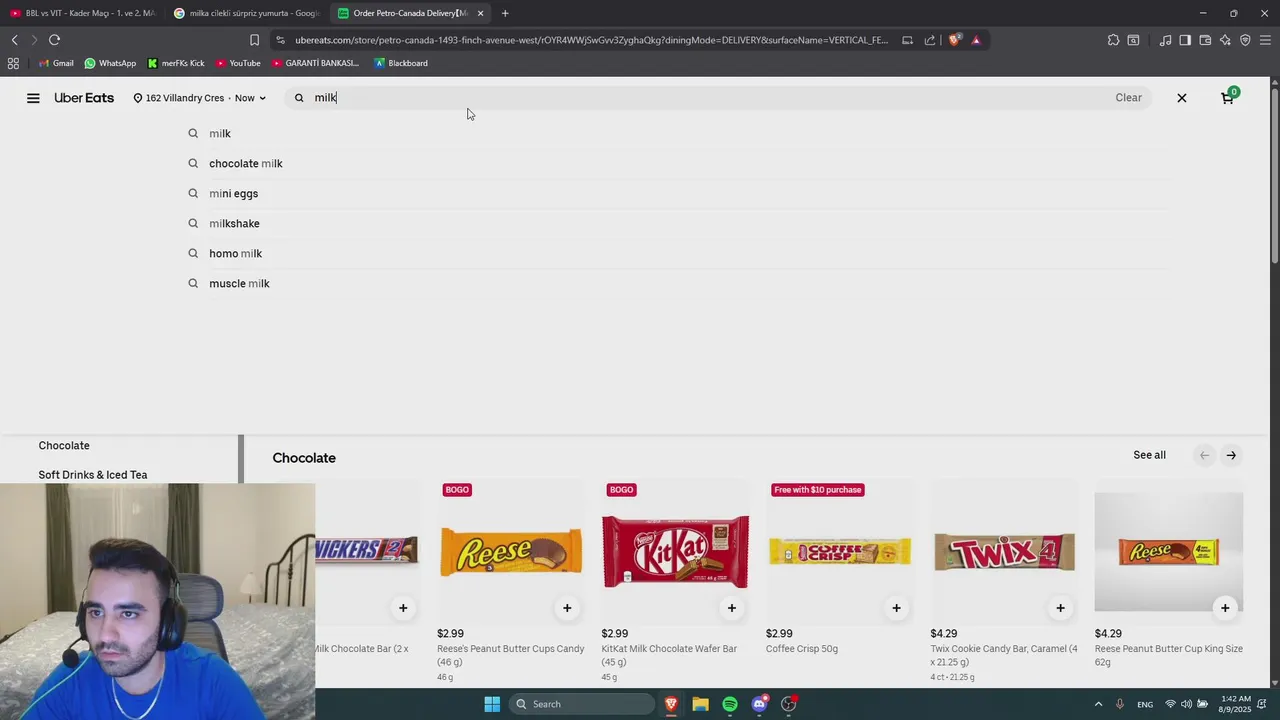Open the Gmail bookmark

[x=56, y=63]
